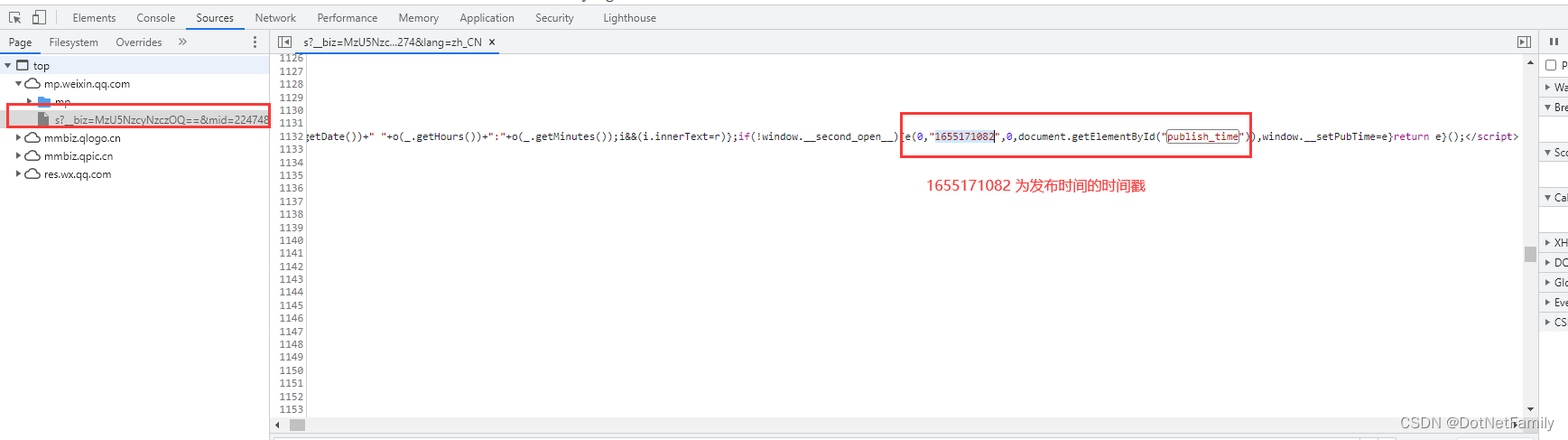Open the mp folder icon

(44, 102)
